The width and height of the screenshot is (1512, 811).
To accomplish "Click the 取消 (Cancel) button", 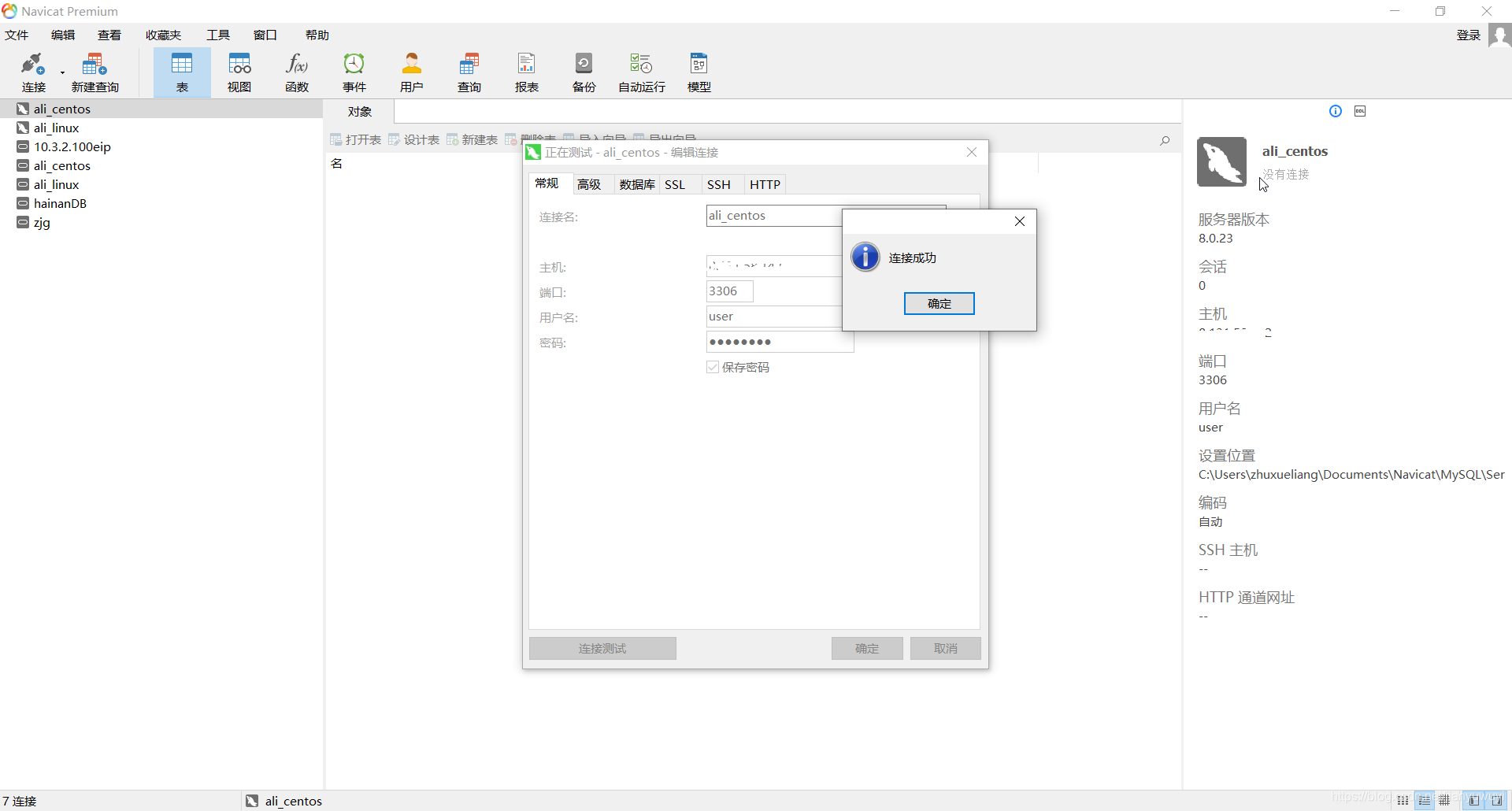I will [946, 648].
